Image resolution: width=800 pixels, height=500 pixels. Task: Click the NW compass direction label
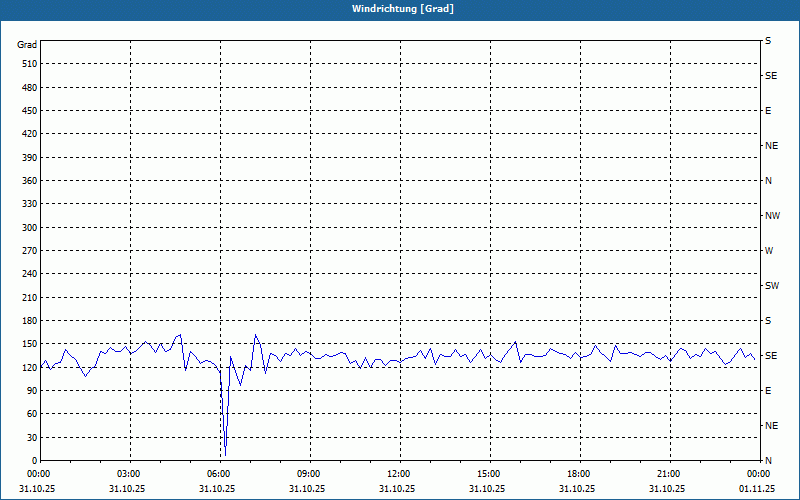(x=772, y=216)
